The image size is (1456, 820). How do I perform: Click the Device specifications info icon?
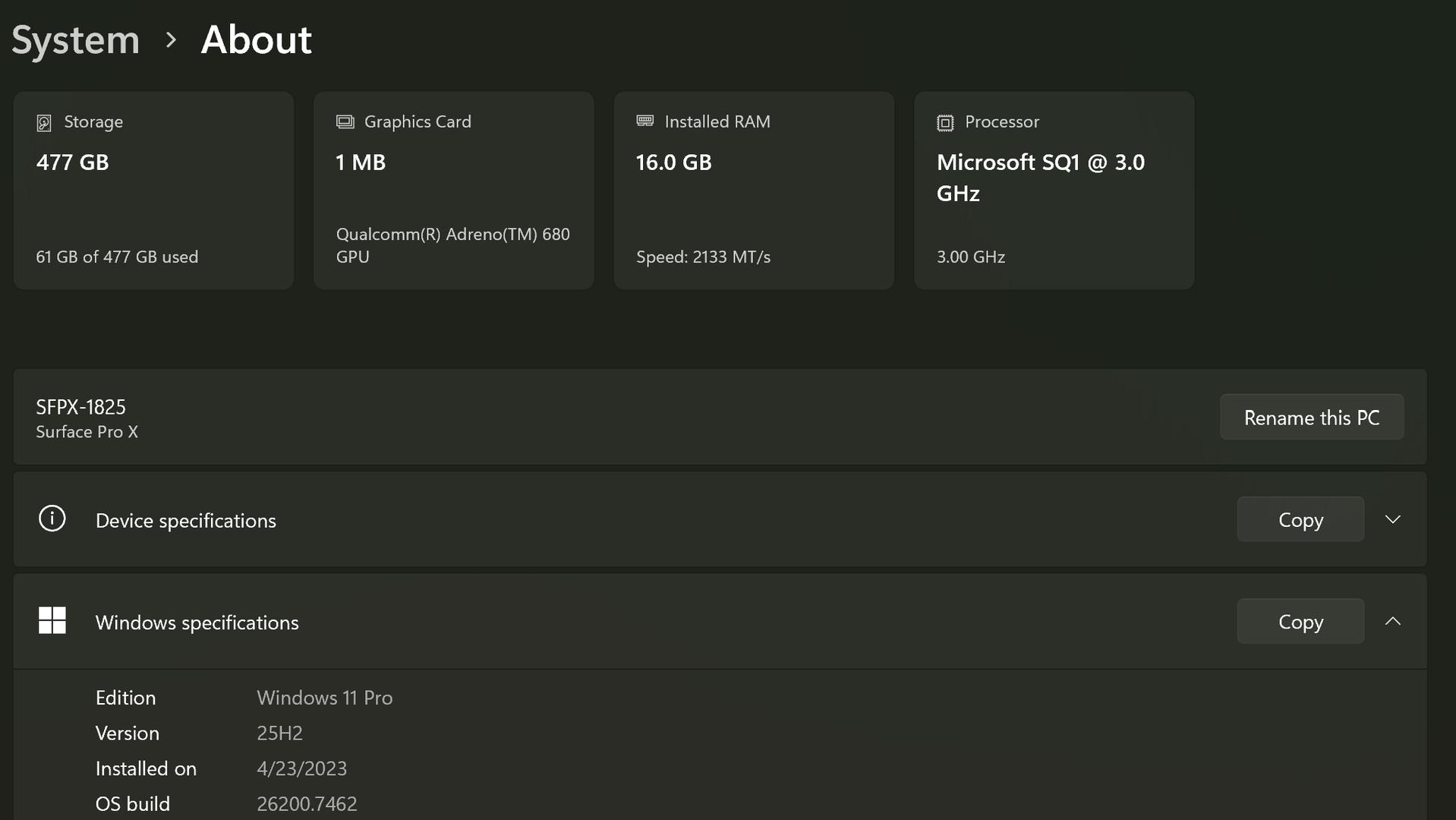click(x=52, y=519)
